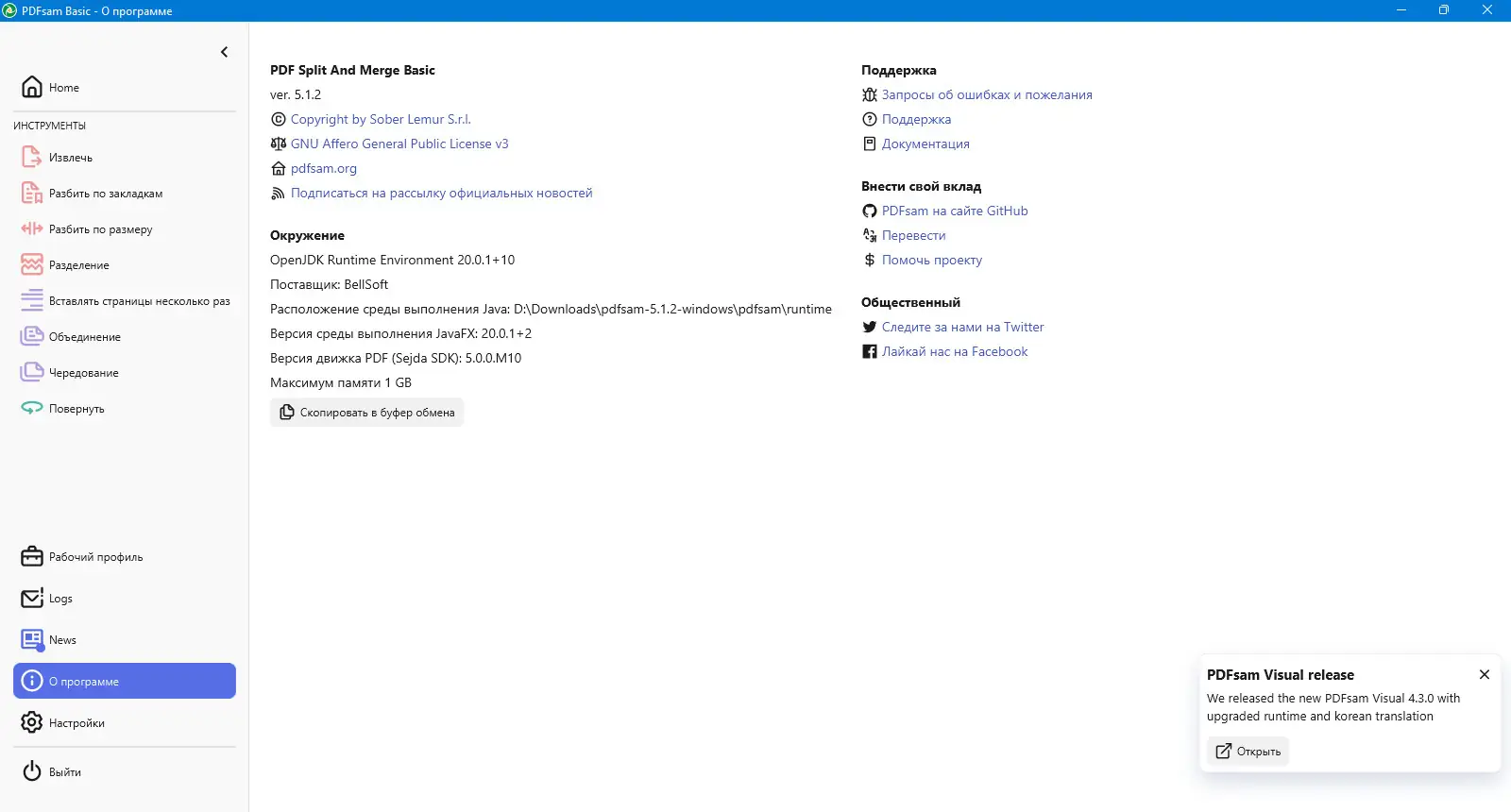Click the Перевести translate link

913,235
